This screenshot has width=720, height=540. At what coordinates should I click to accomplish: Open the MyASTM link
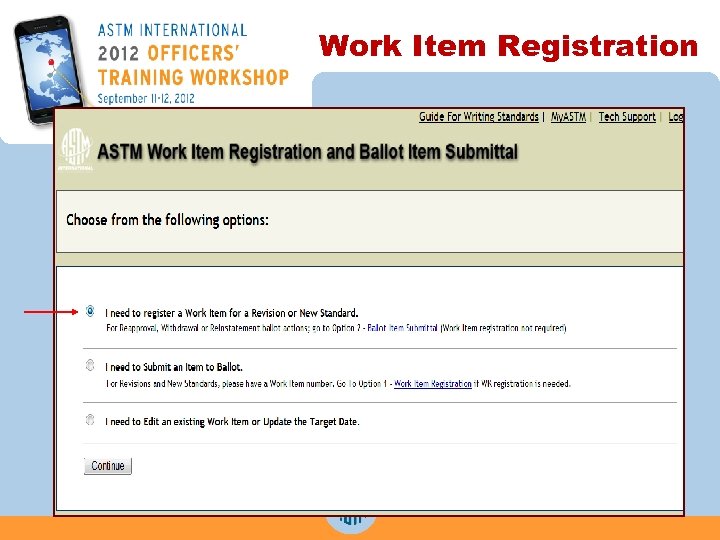coord(568,117)
